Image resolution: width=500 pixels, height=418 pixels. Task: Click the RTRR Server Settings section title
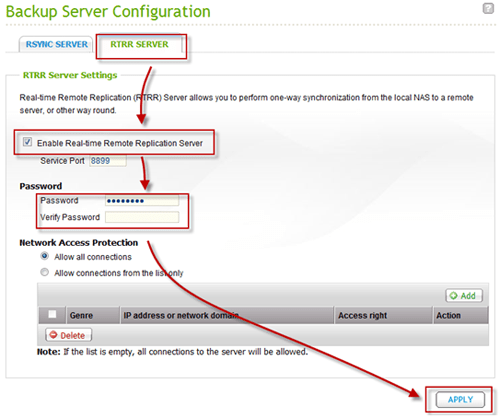point(70,75)
